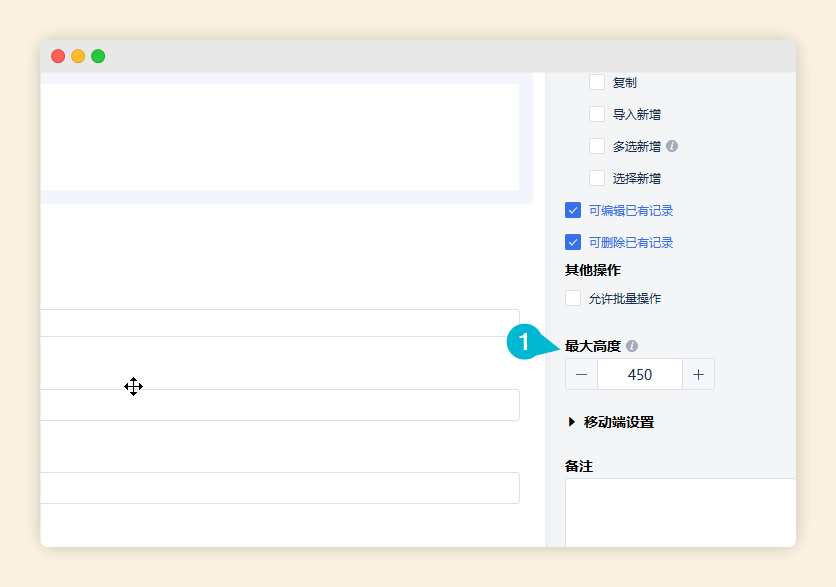Viewport: 836px width, 587px height.
Task: Click the plus icon to increase max height
Action: [700, 374]
